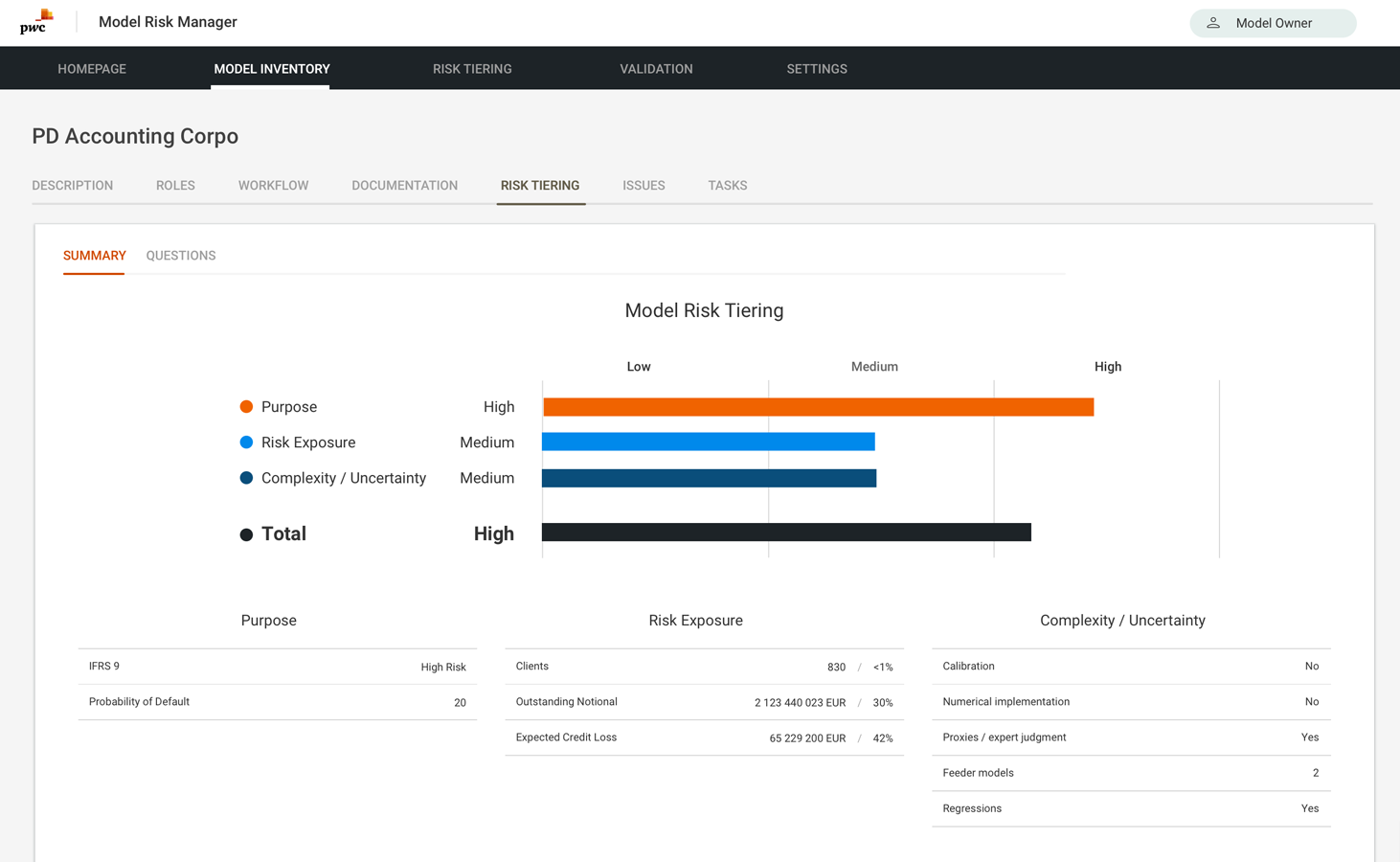The image size is (1400, 862).
Task: Switch to the Tasks tab
Action: click(727, 186)
